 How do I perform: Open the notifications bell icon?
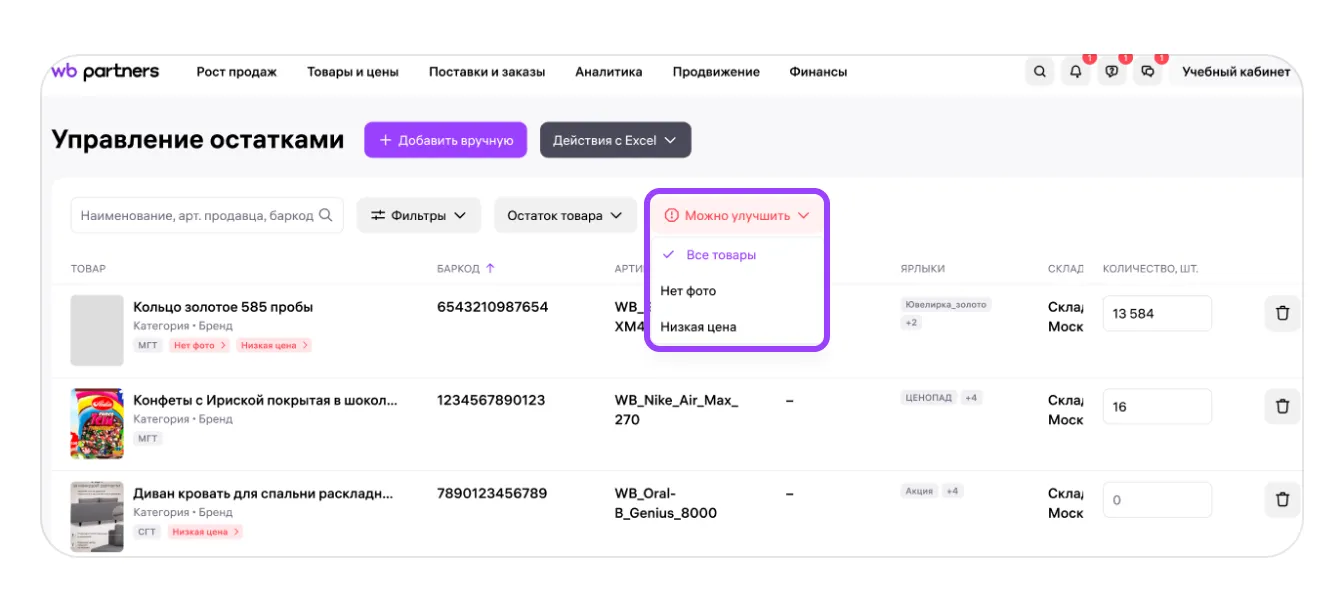click(x=1076, y=72)
